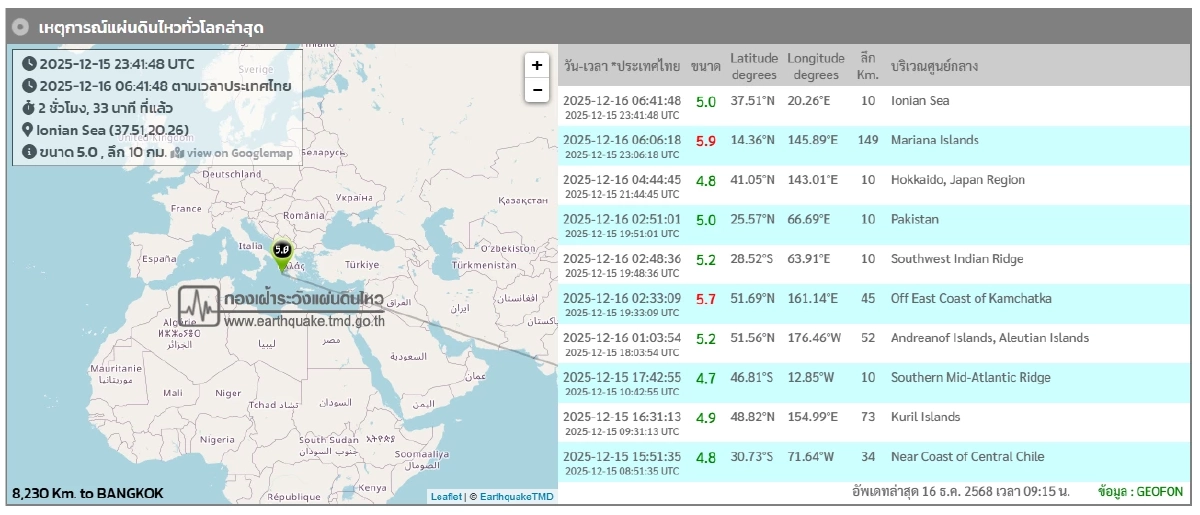Click the 14.36°N latitude cell
This screenshot has height=515, width=1200.
tap(753, 141)
